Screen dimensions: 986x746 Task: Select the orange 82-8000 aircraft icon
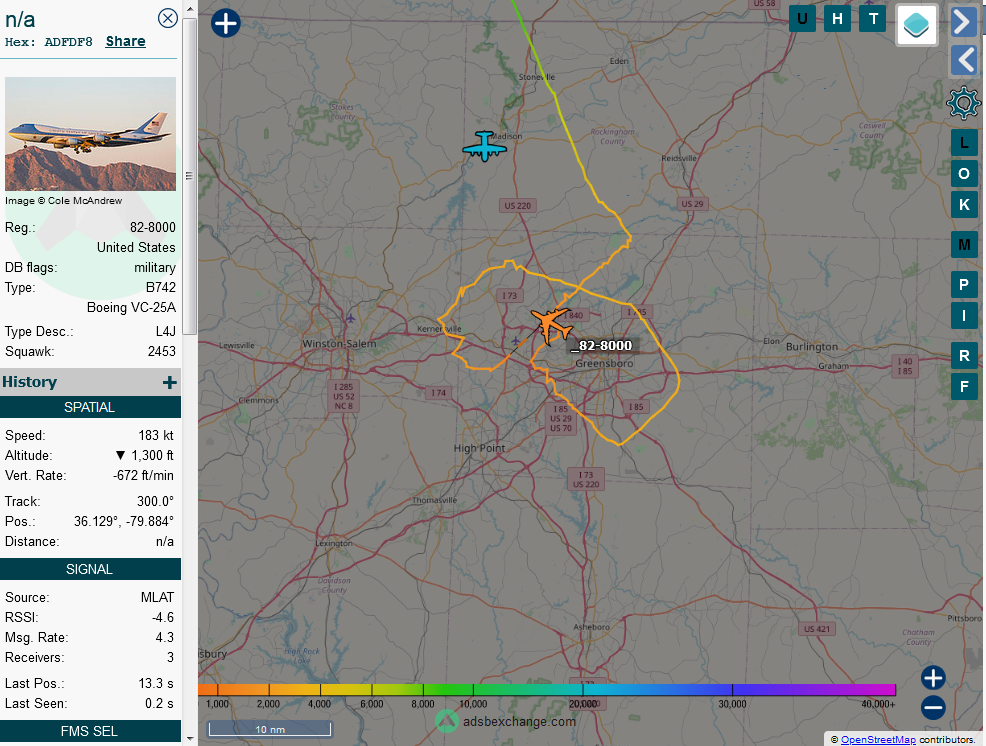coord(551,325)
